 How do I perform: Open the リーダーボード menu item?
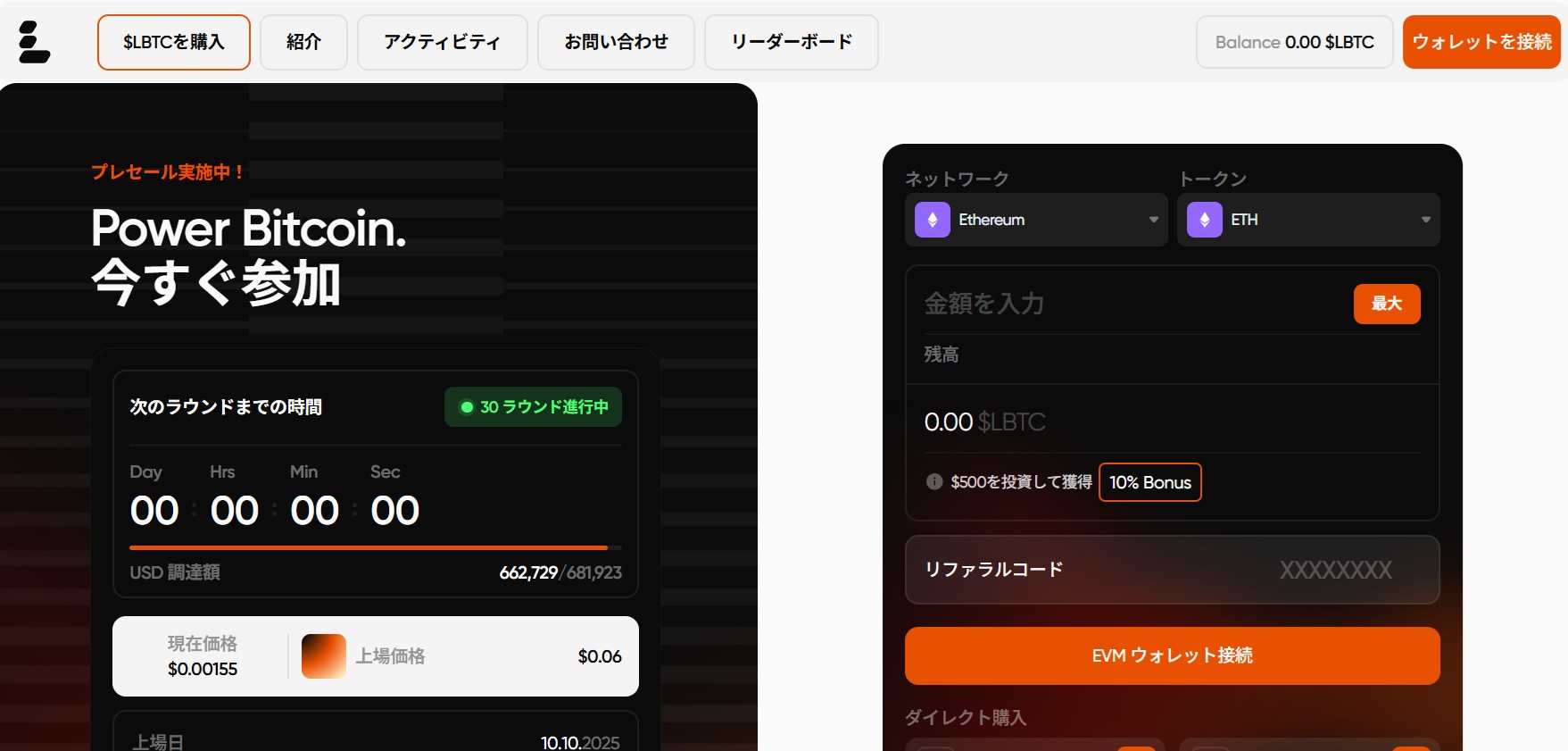(x=791, y=42)
